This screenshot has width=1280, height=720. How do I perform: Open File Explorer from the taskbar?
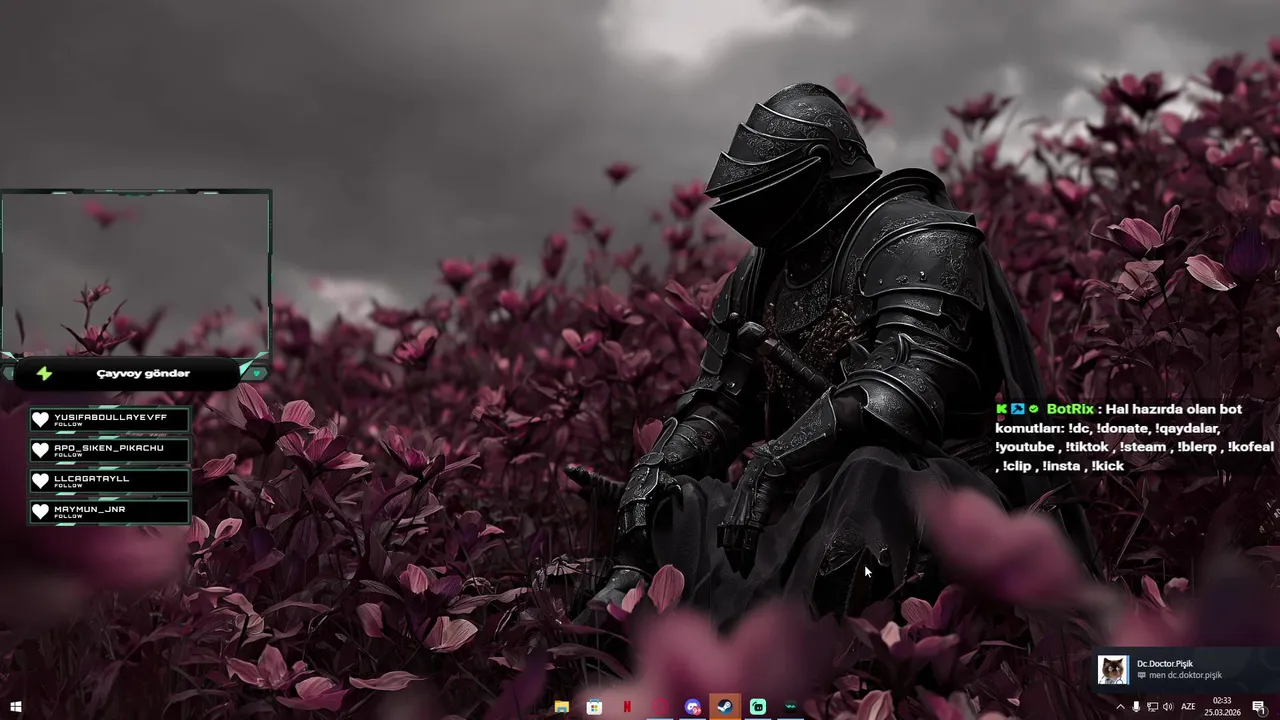[x=562, y=707]
